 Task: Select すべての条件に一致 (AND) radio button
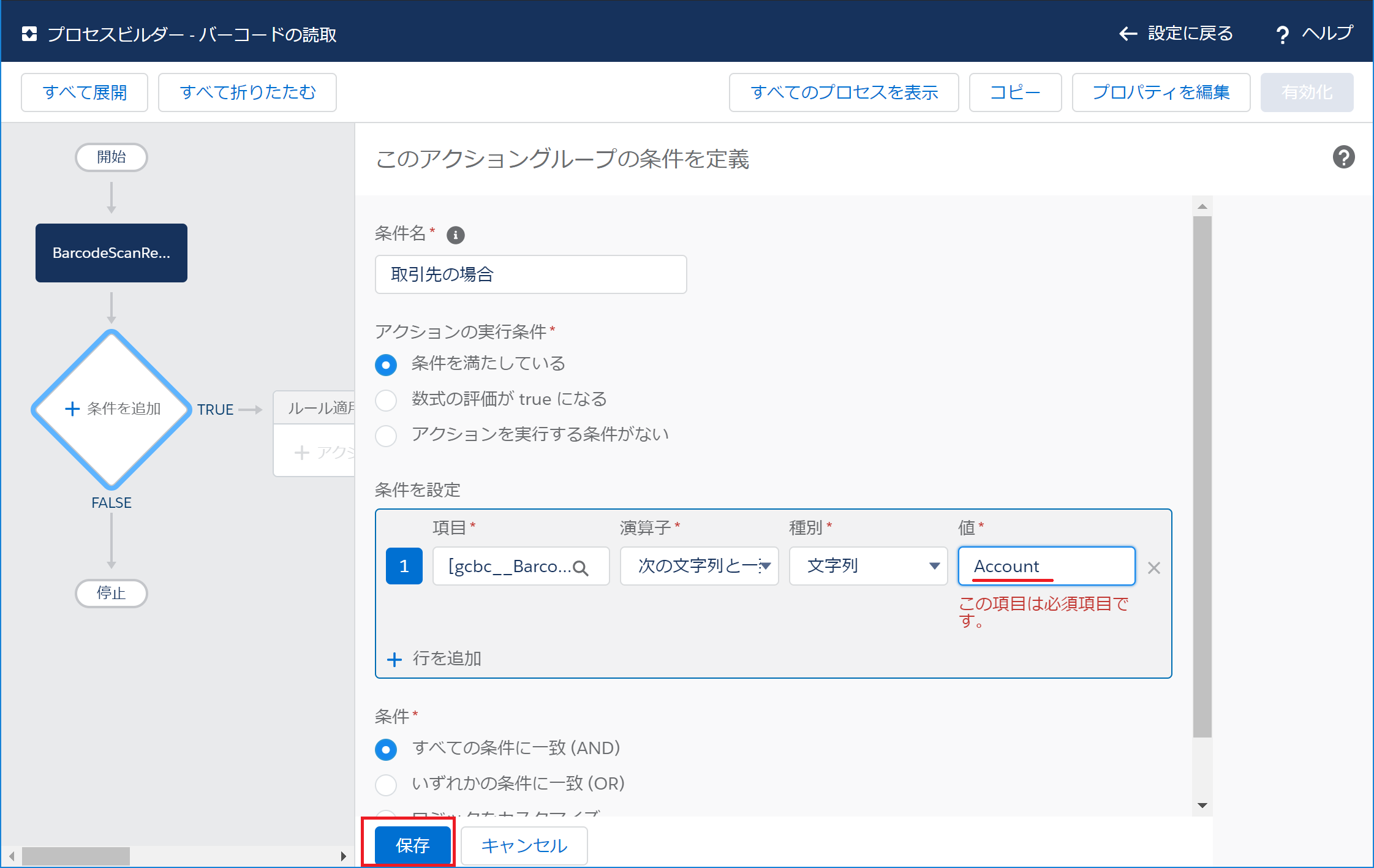pos(385,750)
